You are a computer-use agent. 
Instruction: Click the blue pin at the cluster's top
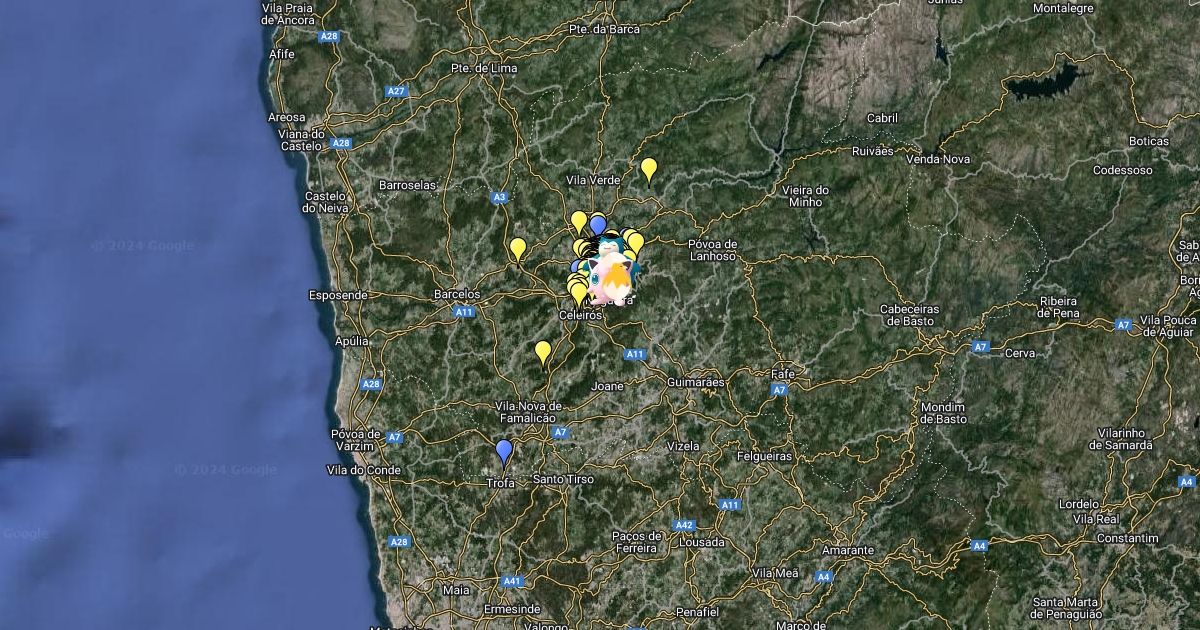tap(598, 224)
